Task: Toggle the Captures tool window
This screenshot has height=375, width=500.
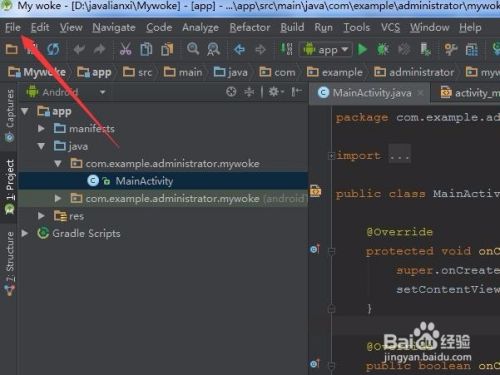Action: point(10,115)
